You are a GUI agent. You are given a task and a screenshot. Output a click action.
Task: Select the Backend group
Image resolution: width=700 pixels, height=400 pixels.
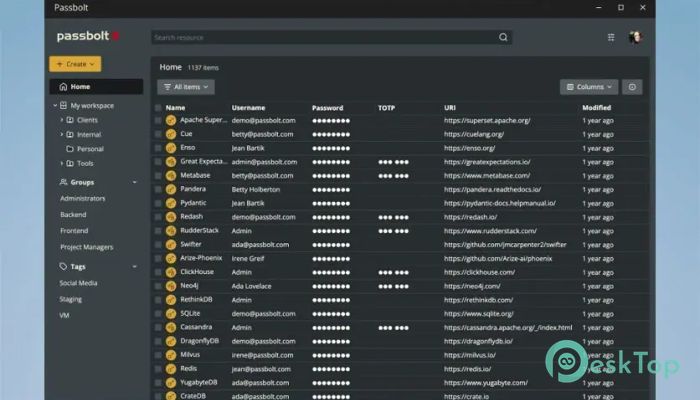coord(73,215)
